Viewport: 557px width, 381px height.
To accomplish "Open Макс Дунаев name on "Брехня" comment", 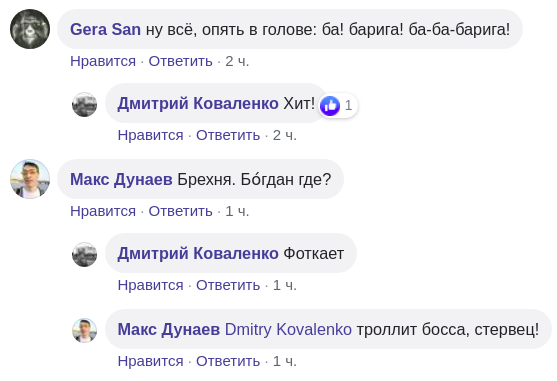I will click(121, 179).
